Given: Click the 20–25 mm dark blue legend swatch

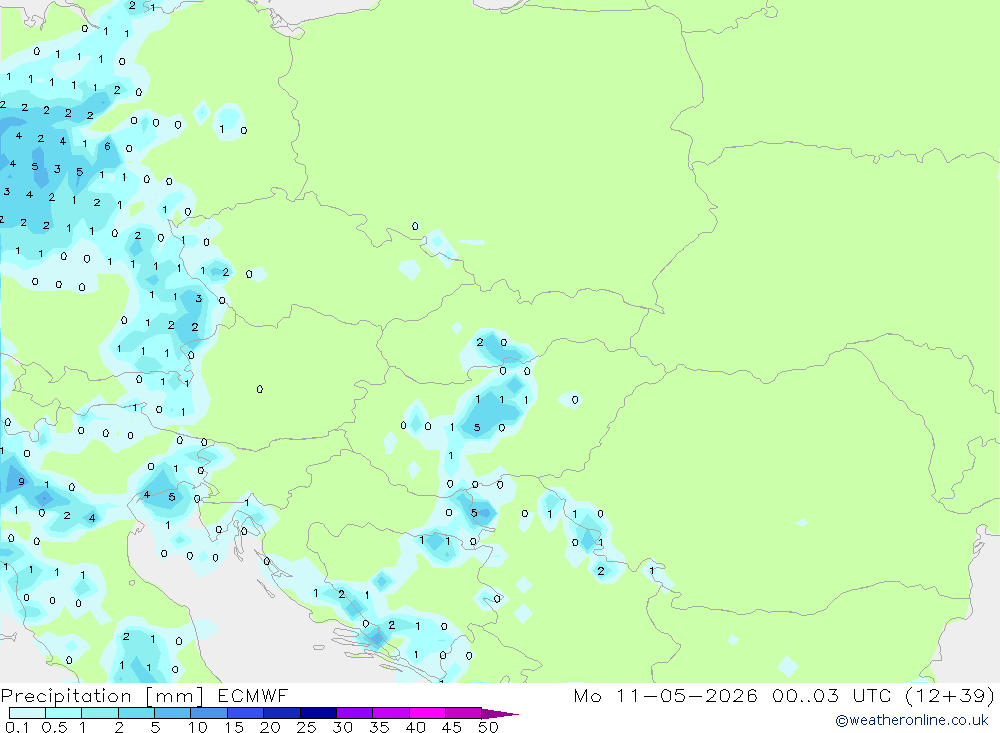Looking at the screenshot, I should click(x=282, y=713).
